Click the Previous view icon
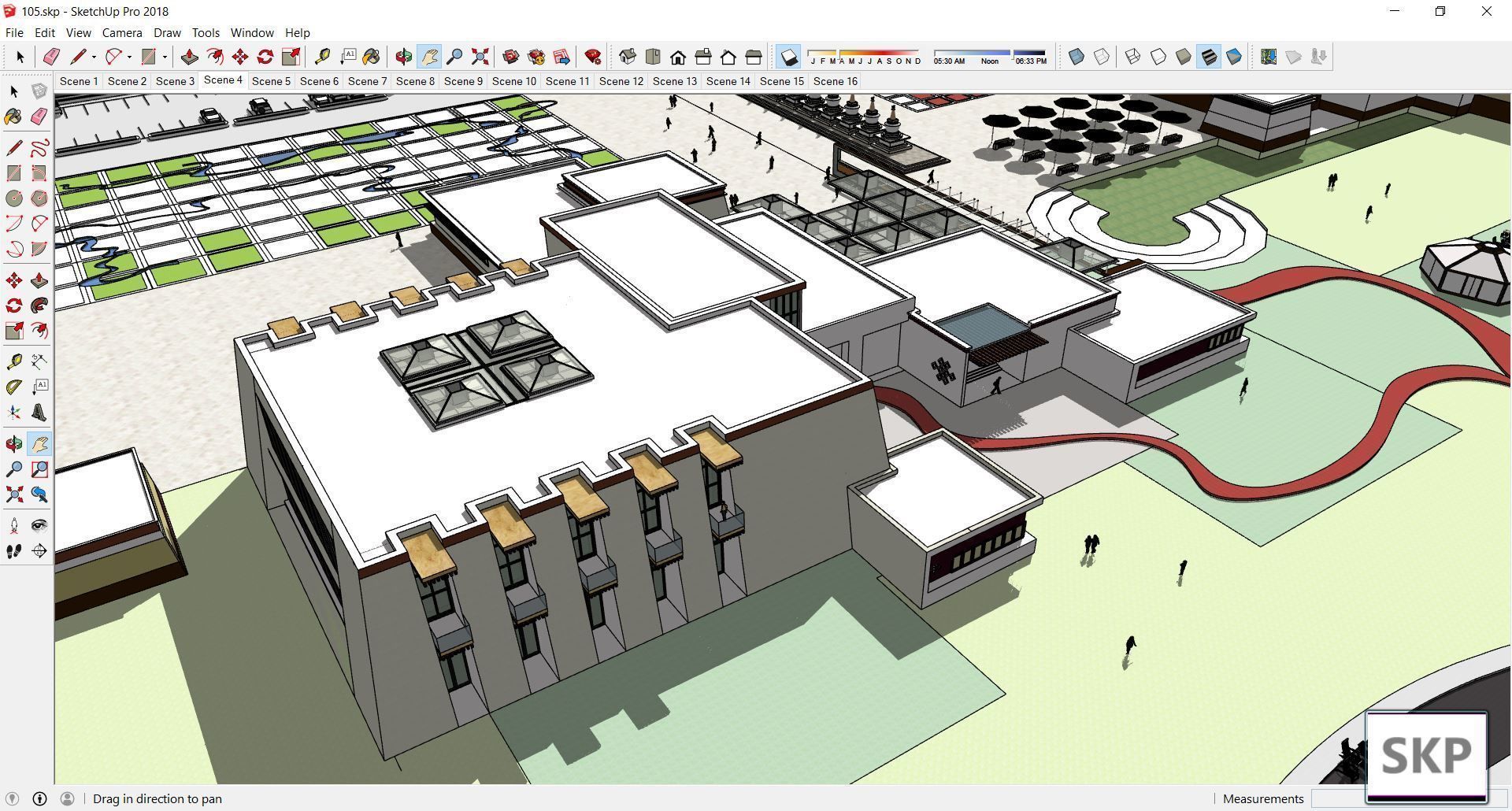The width and height of the screenshot is (1512, 811). coord(39,494)
